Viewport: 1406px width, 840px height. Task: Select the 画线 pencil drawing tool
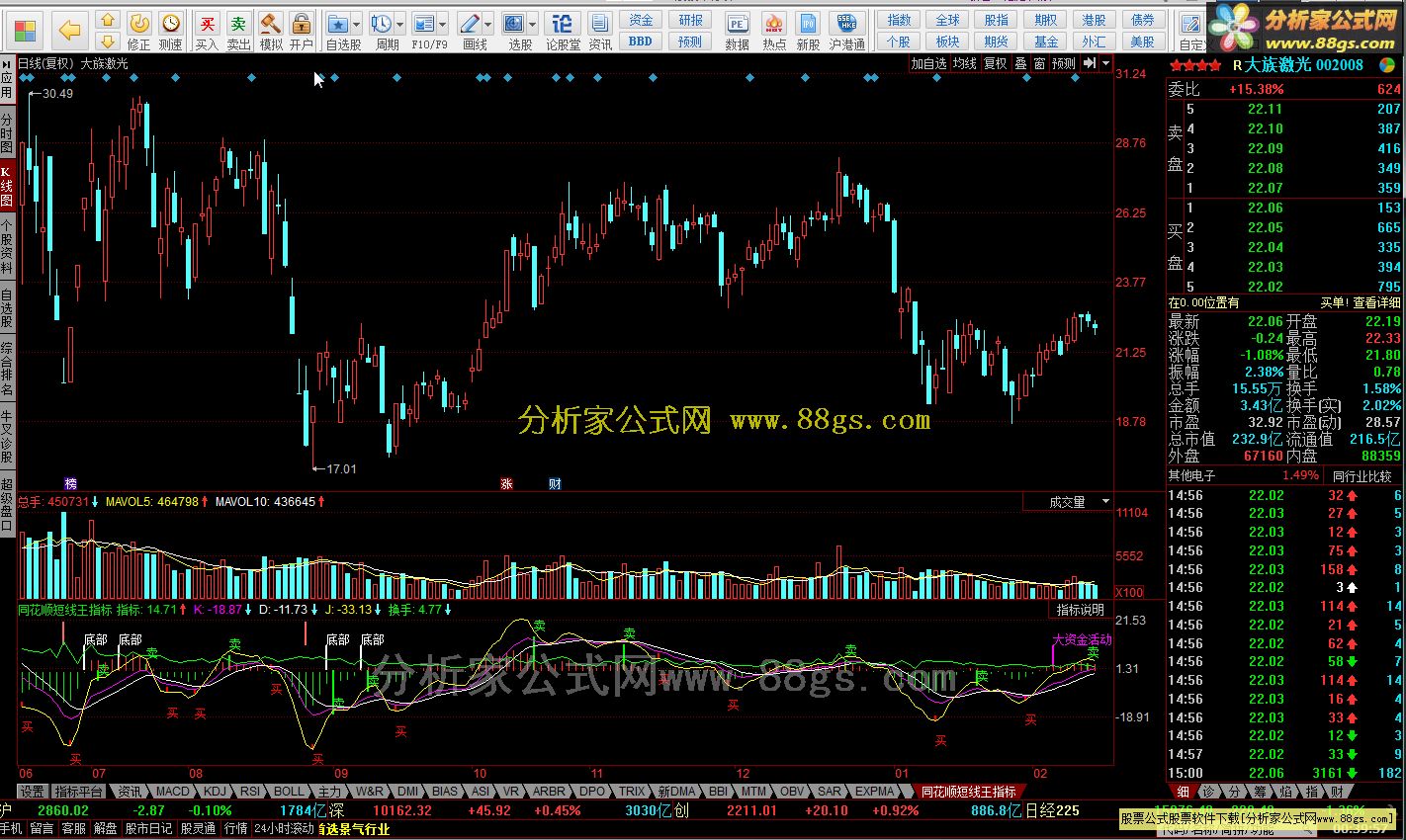[x=470, y=23]
